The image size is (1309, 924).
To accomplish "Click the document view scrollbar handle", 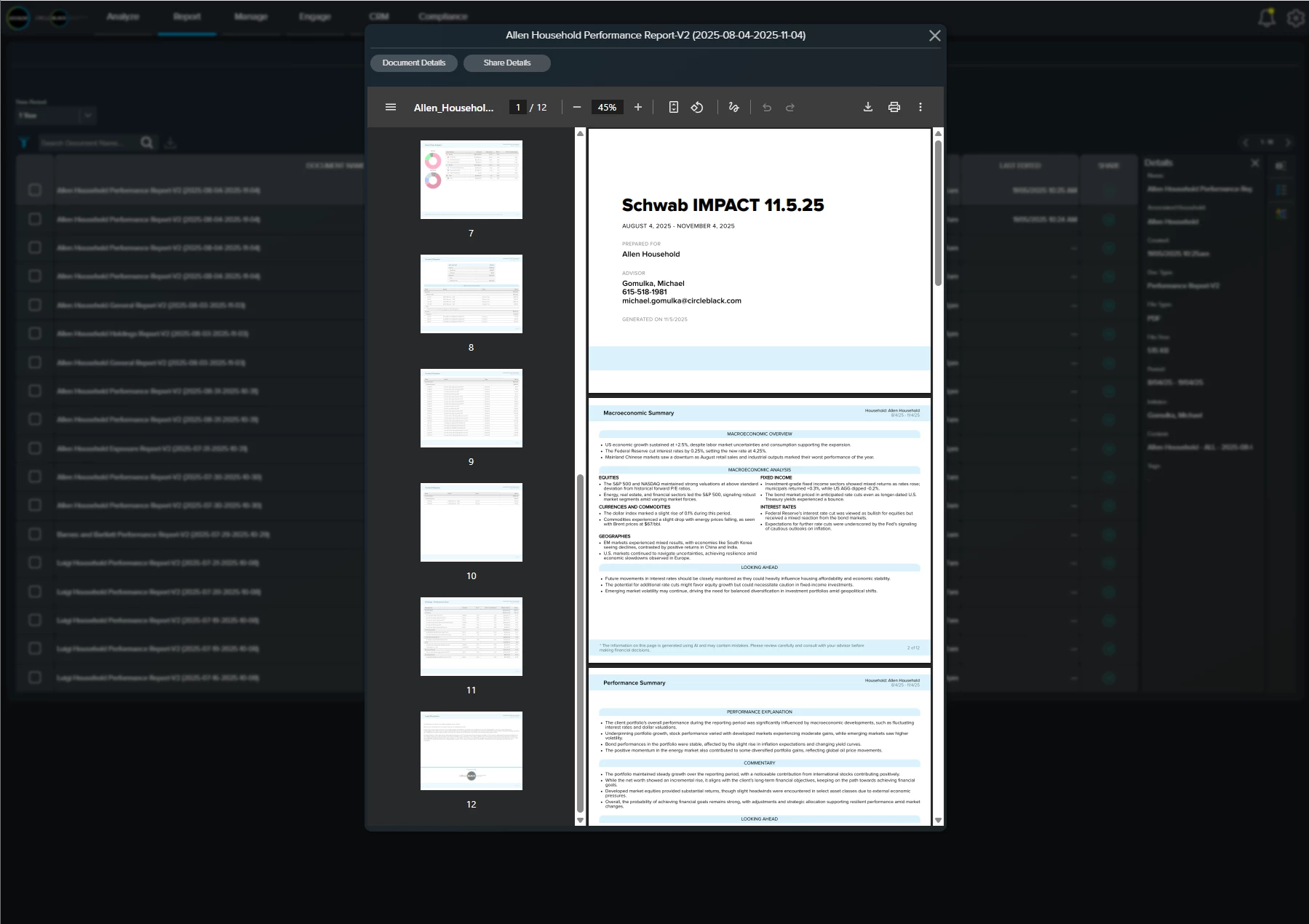I will (938, 212).
